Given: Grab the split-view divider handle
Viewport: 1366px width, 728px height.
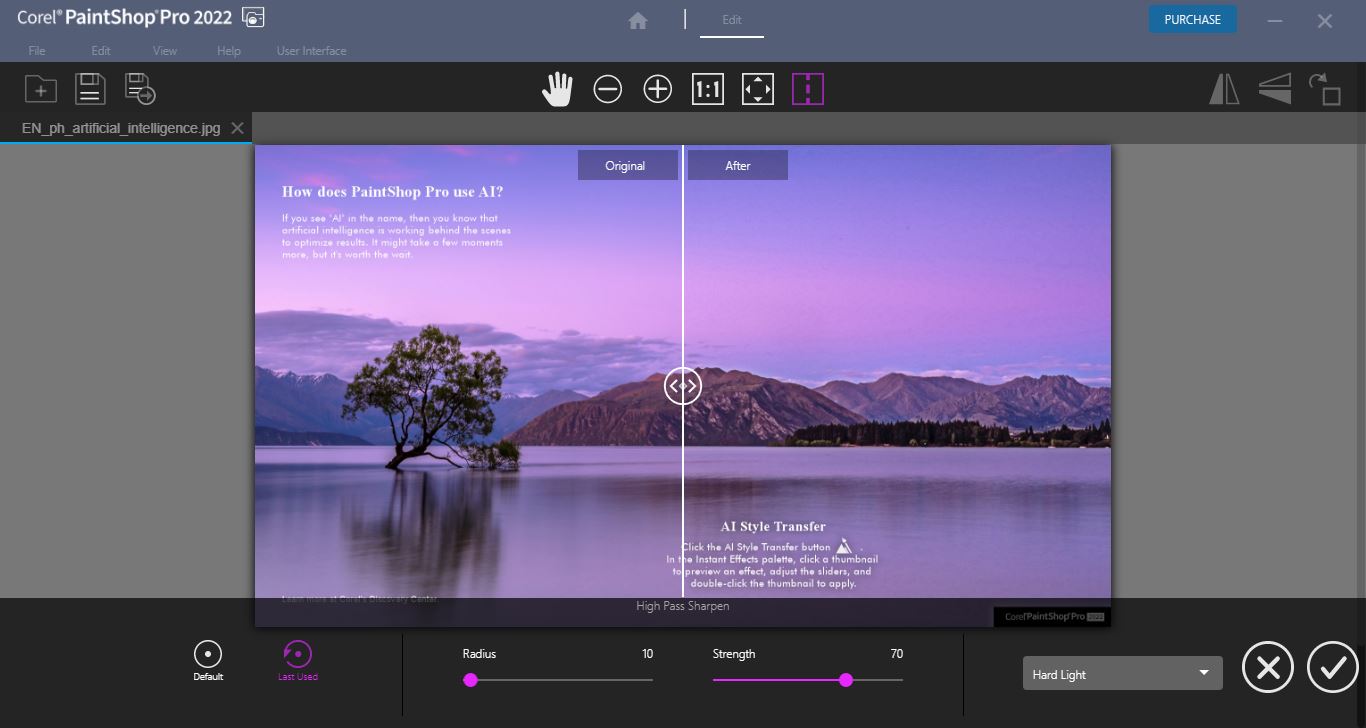Looking at the screenshot, I should click(683, 385).
